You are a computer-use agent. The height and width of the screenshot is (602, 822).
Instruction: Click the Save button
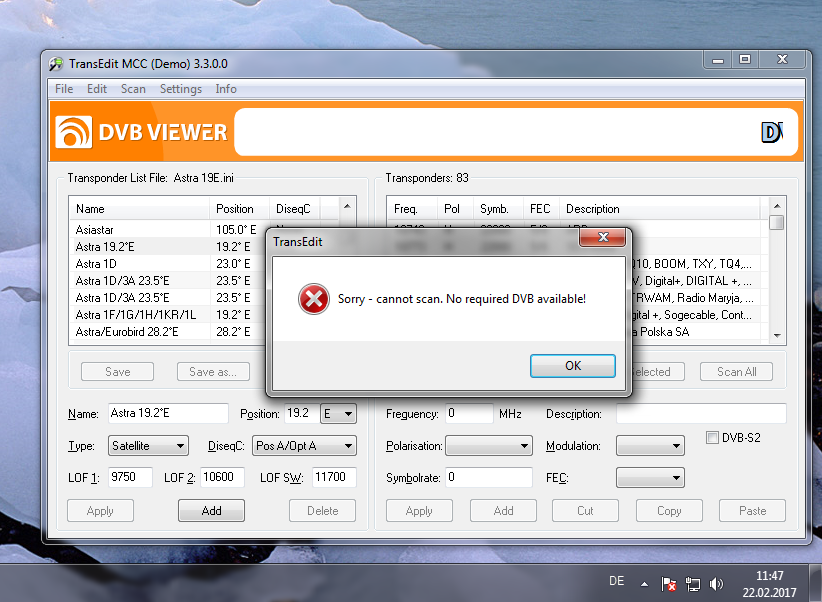point(117,372)
